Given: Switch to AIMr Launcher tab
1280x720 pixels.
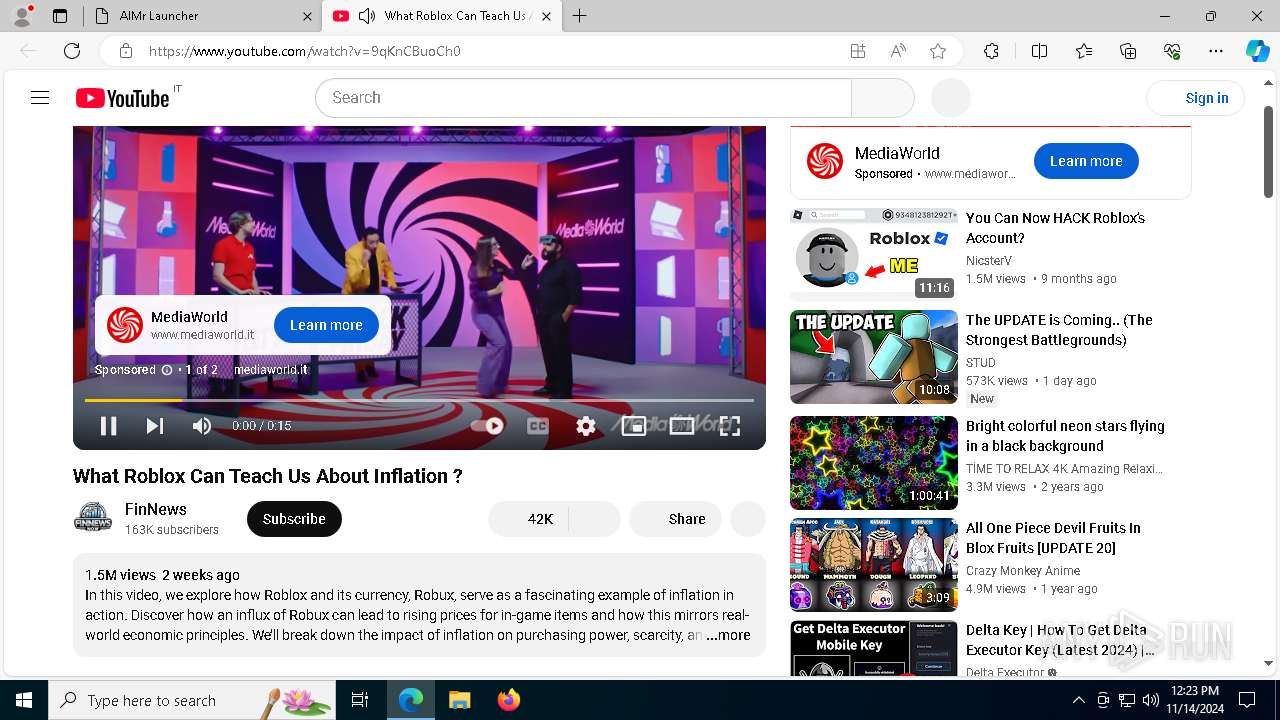Looking at the screenshot, I should pos(200,16).
